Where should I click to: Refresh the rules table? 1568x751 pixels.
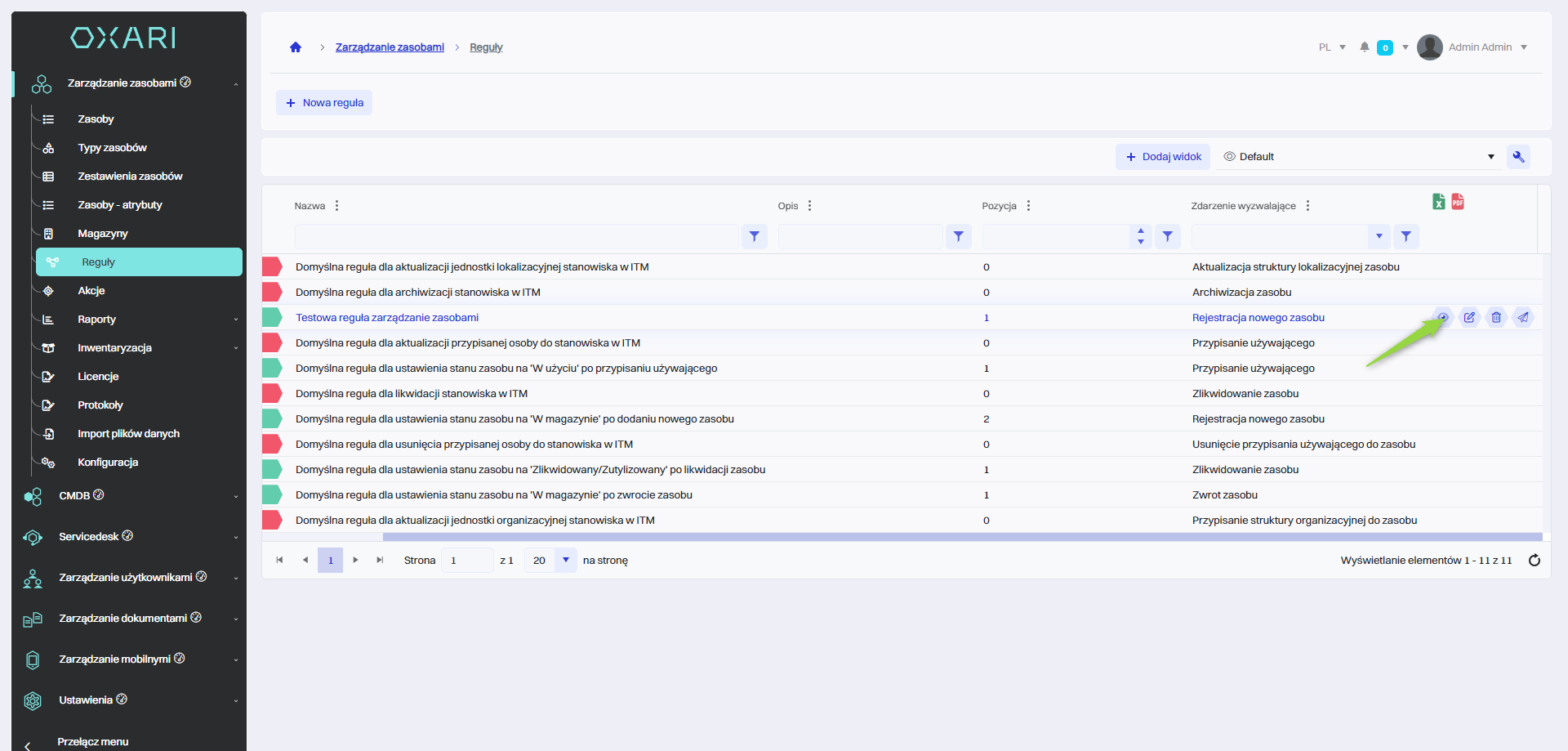pos(1534,561)
